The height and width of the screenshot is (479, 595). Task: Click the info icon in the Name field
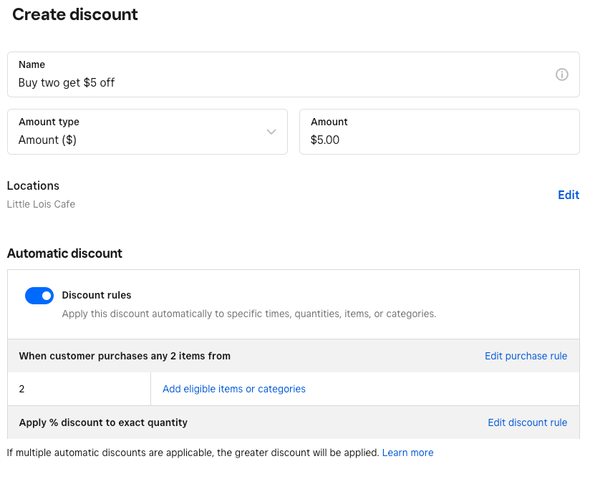[x=562, y=74]
